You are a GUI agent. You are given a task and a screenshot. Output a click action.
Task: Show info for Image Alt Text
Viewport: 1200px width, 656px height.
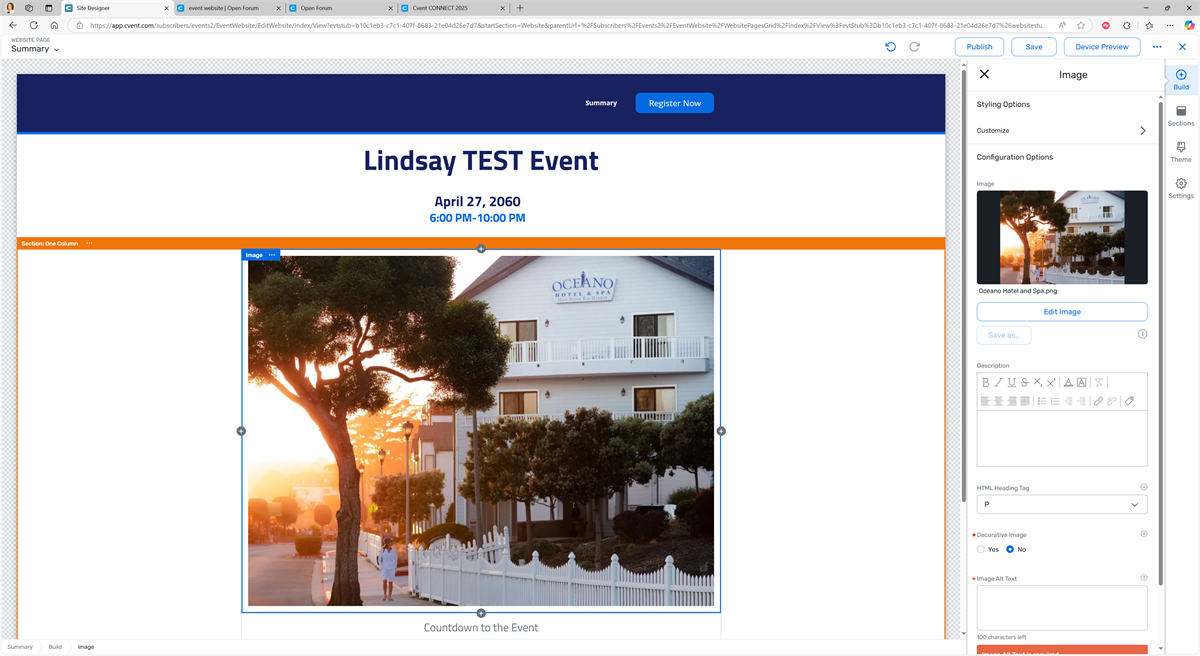coord(1143,578)
